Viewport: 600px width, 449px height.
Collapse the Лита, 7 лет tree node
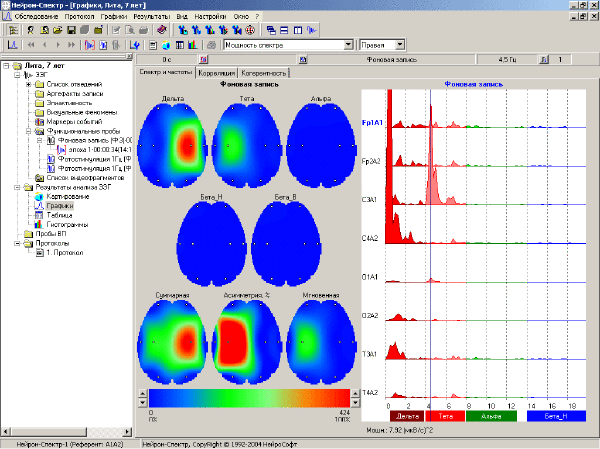coord(6,66)
